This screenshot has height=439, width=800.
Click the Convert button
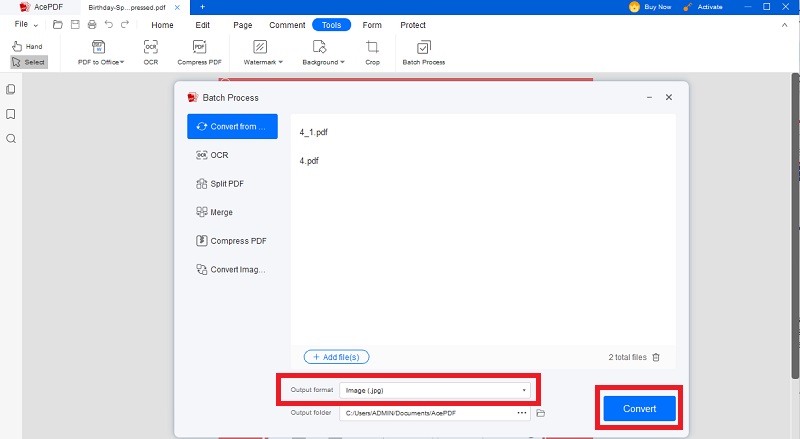coord(639,408)
